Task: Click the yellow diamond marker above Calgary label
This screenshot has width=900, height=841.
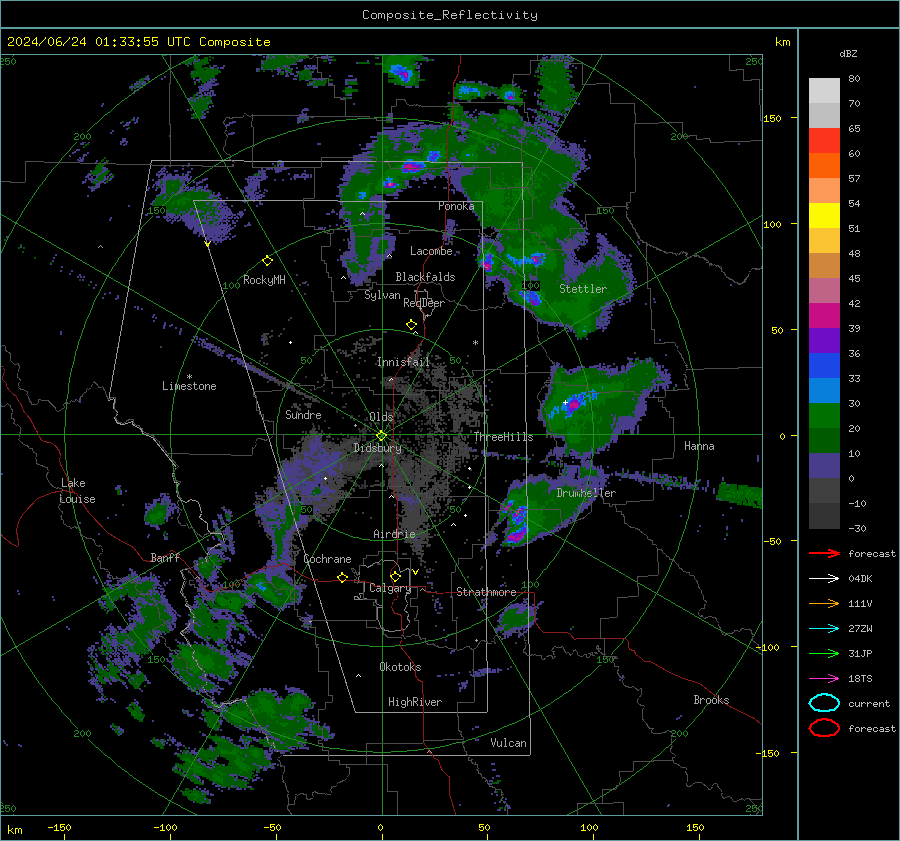Action: point(395,576)
